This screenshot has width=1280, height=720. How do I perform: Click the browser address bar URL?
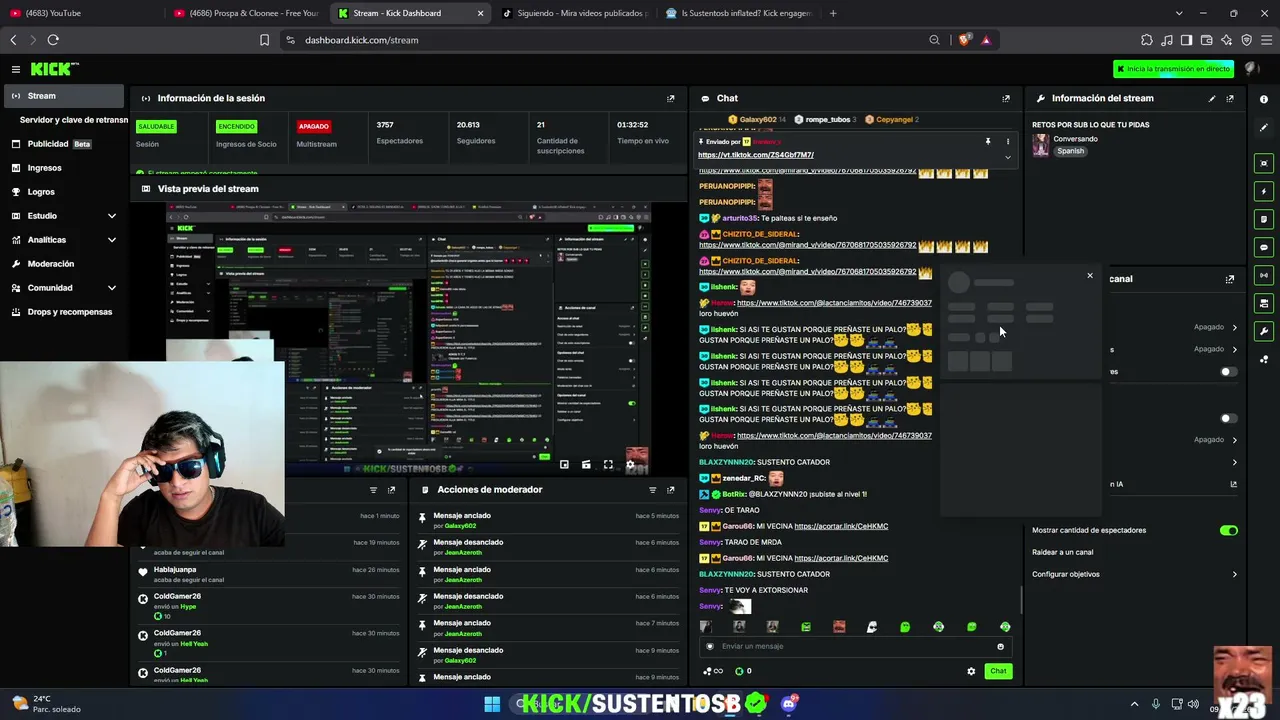pos(362,40)
